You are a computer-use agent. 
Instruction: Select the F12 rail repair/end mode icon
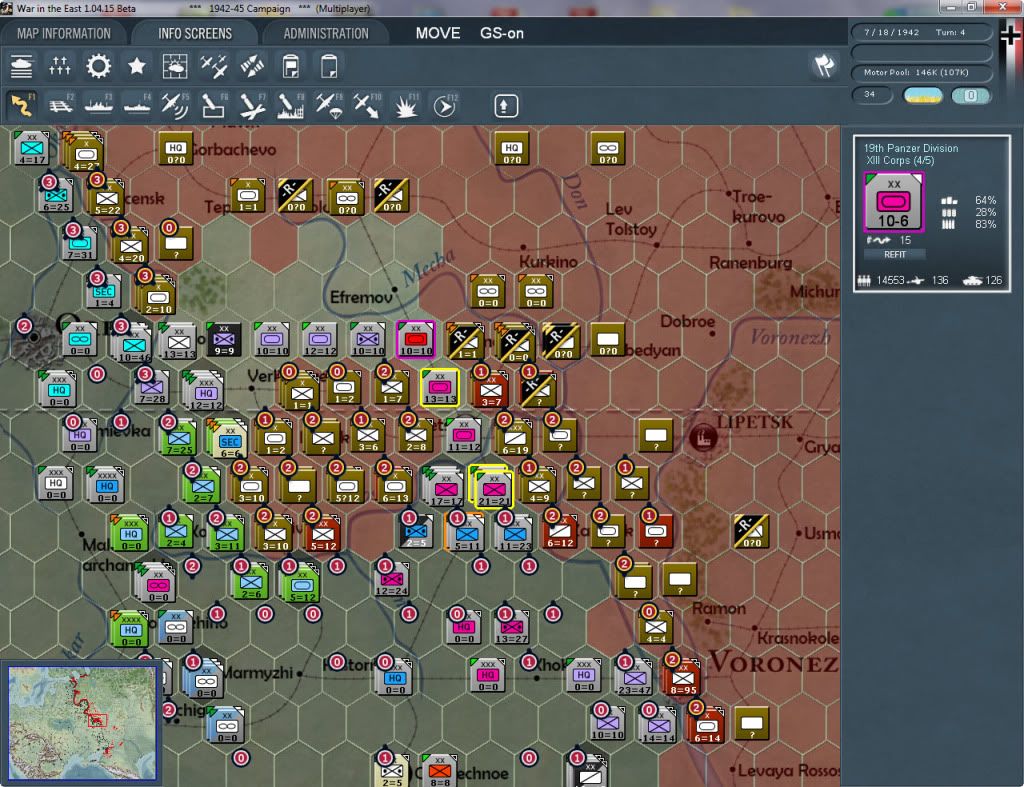[445, 105]
